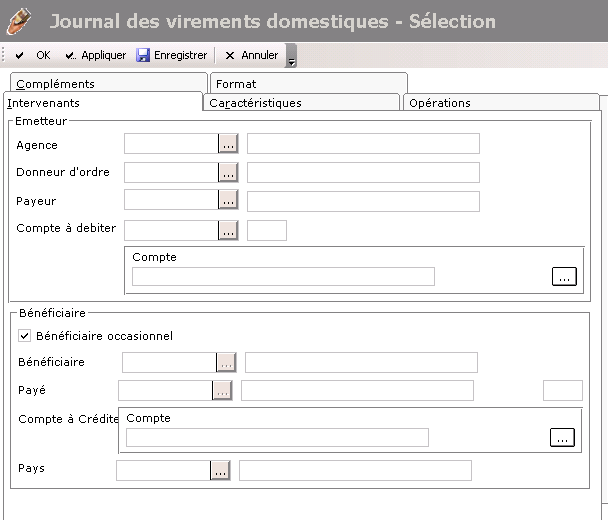Browse the Emetteur Compte ellipsis button
Image resolution: width=608 pixels, height=520 pixels.
(564, 277)
